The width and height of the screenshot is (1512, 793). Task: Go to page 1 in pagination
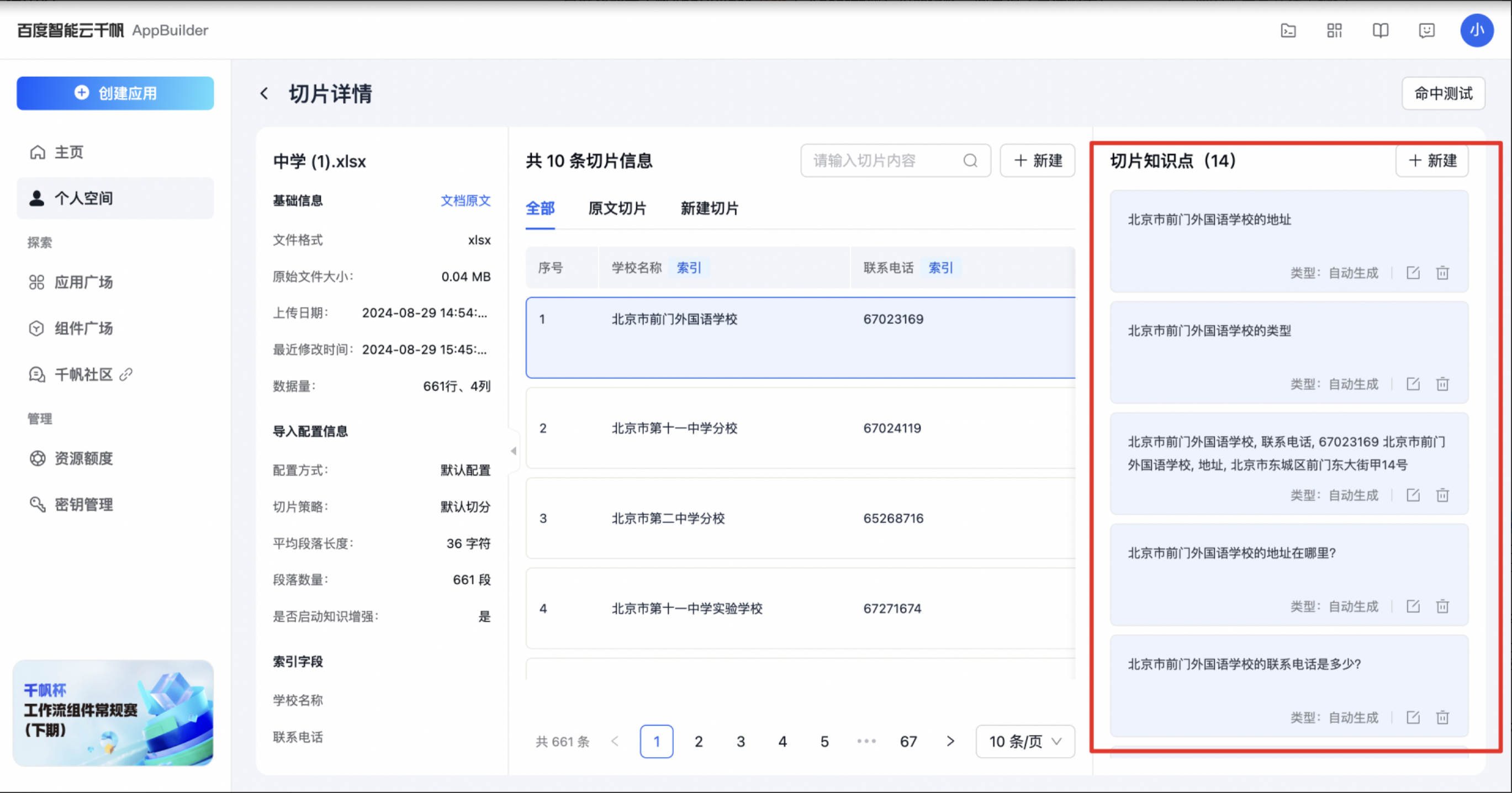pos(656,741)
